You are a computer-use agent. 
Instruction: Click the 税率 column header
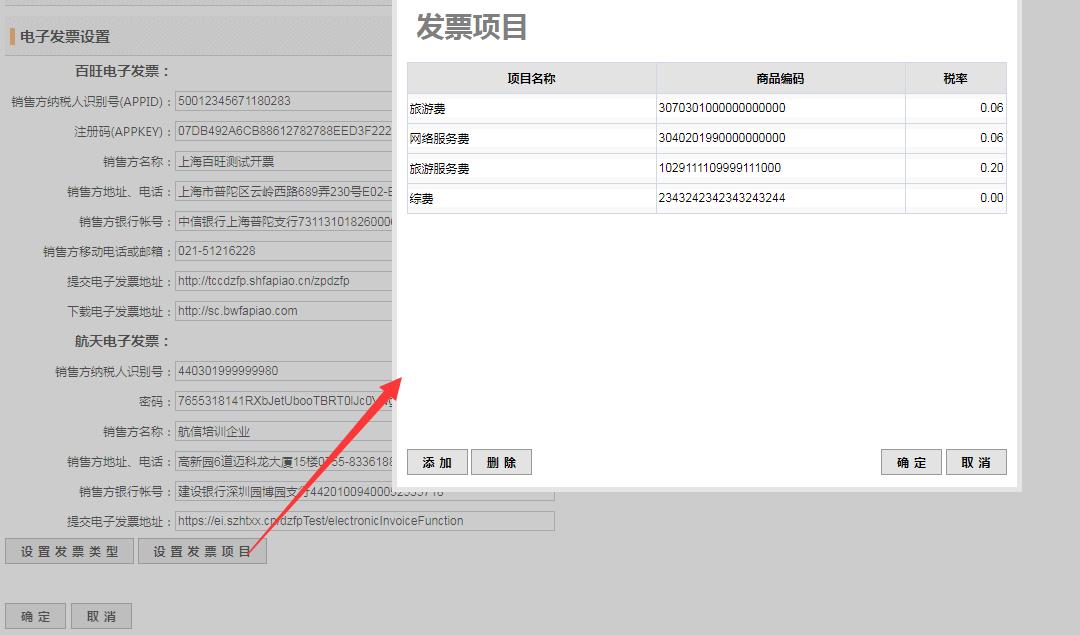click(955, 78)
